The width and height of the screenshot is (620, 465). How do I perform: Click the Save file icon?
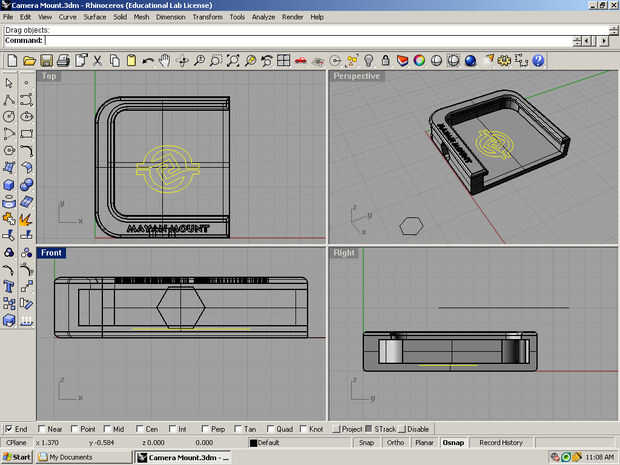coord(45,61)
